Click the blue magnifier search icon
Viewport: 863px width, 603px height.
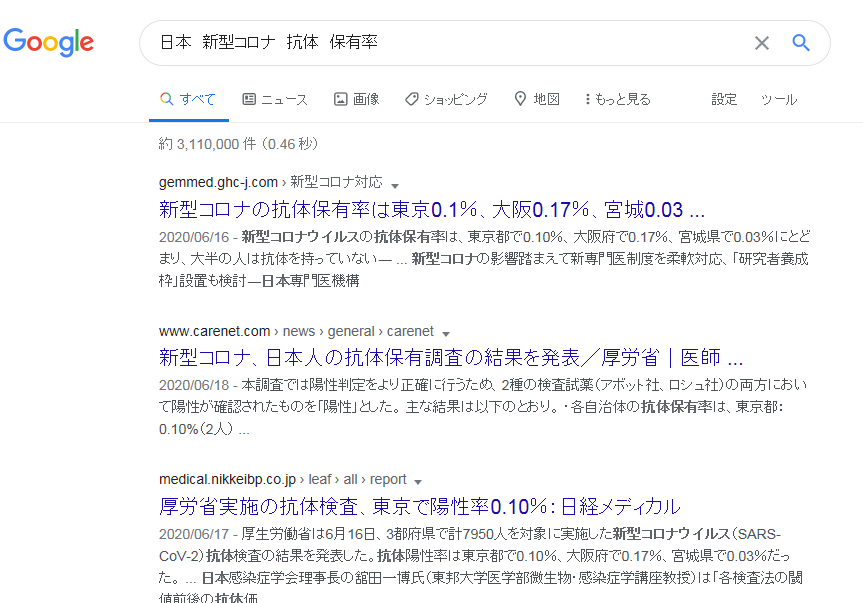[x=801, y=43]
